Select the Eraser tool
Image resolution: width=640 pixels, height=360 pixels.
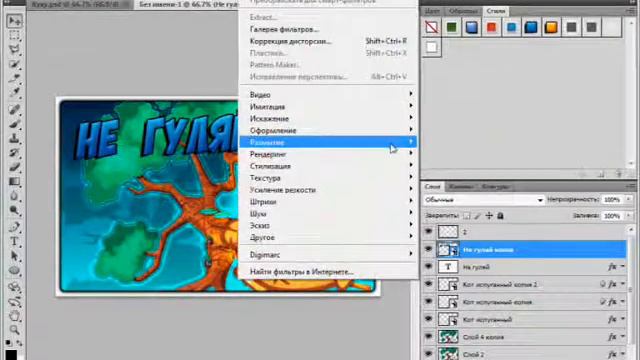coord(14,167)
